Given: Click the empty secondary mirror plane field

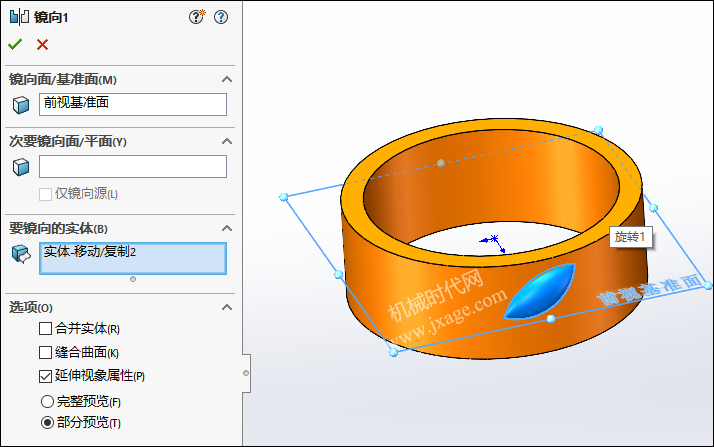Looking at the screenshot, I should pos(133,167).
